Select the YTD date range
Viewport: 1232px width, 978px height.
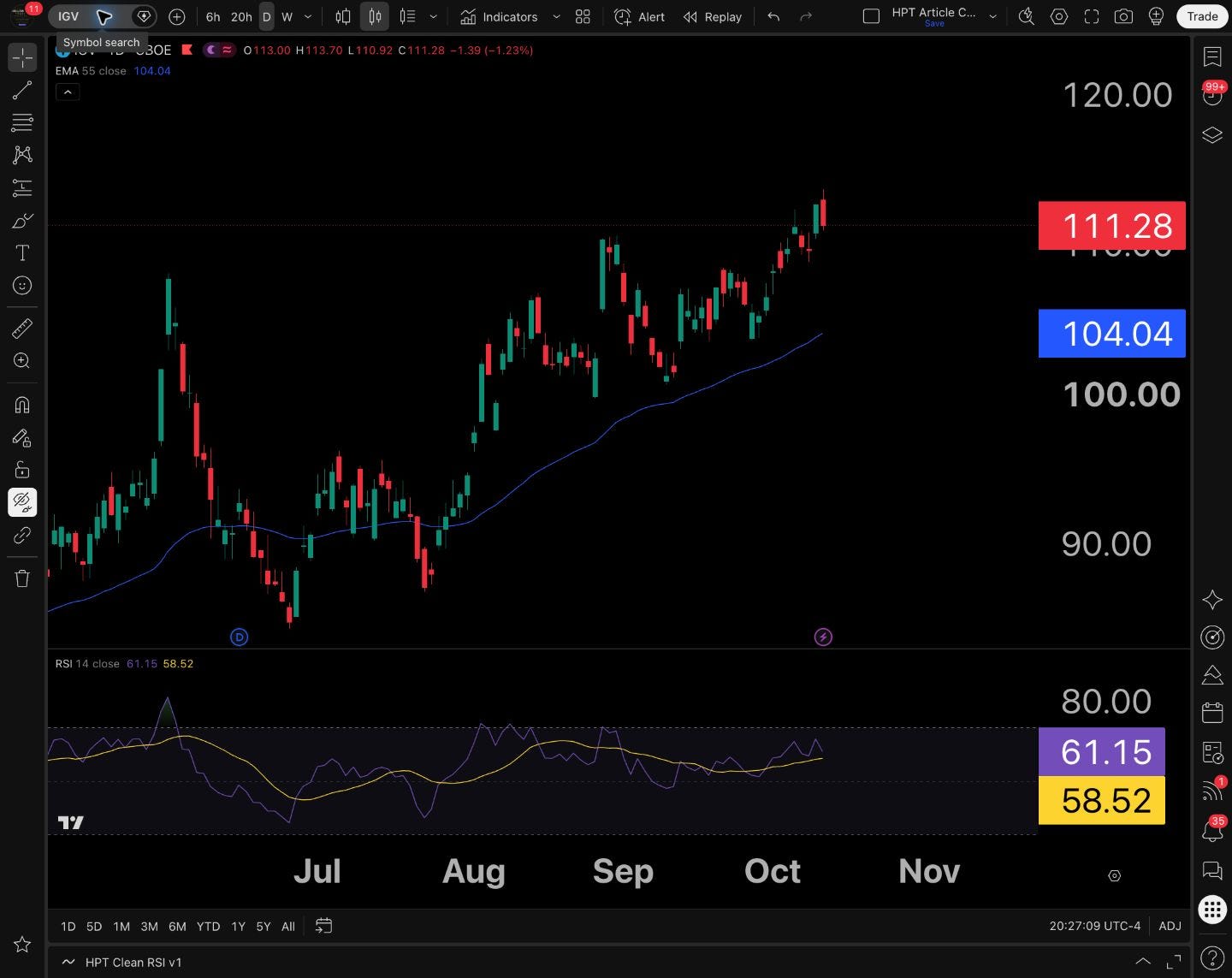pyautogui.click(x=208, y=926)
